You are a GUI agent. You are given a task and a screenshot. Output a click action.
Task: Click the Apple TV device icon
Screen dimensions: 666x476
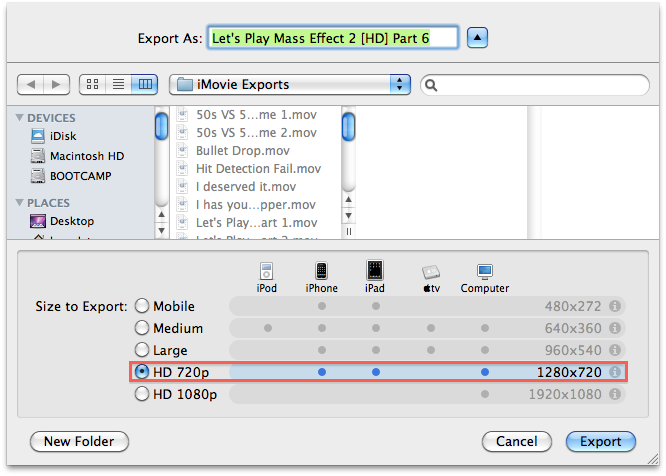coord(431,272)
